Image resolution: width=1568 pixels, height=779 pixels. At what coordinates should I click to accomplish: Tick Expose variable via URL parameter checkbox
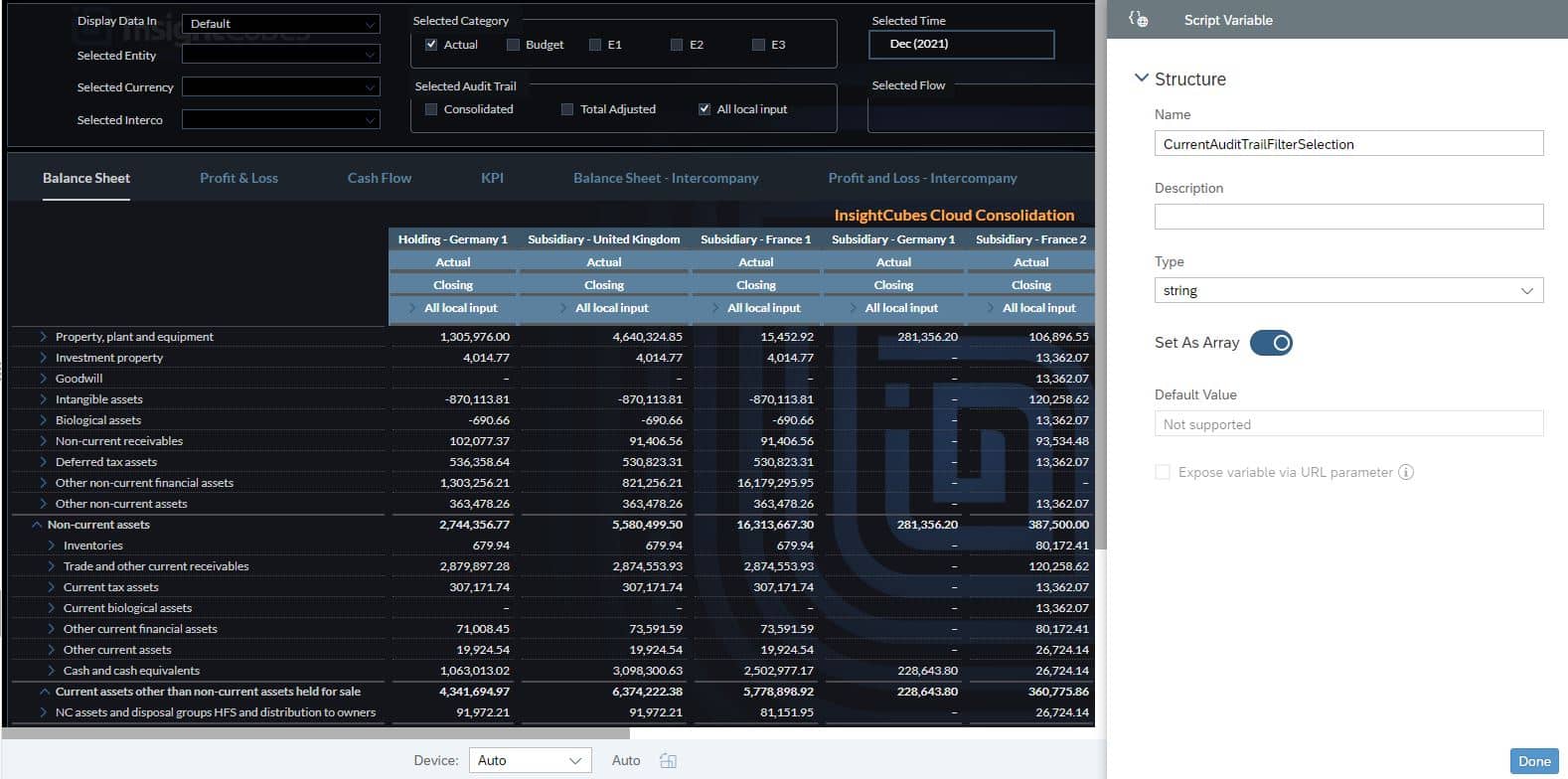coord(1162,472)
